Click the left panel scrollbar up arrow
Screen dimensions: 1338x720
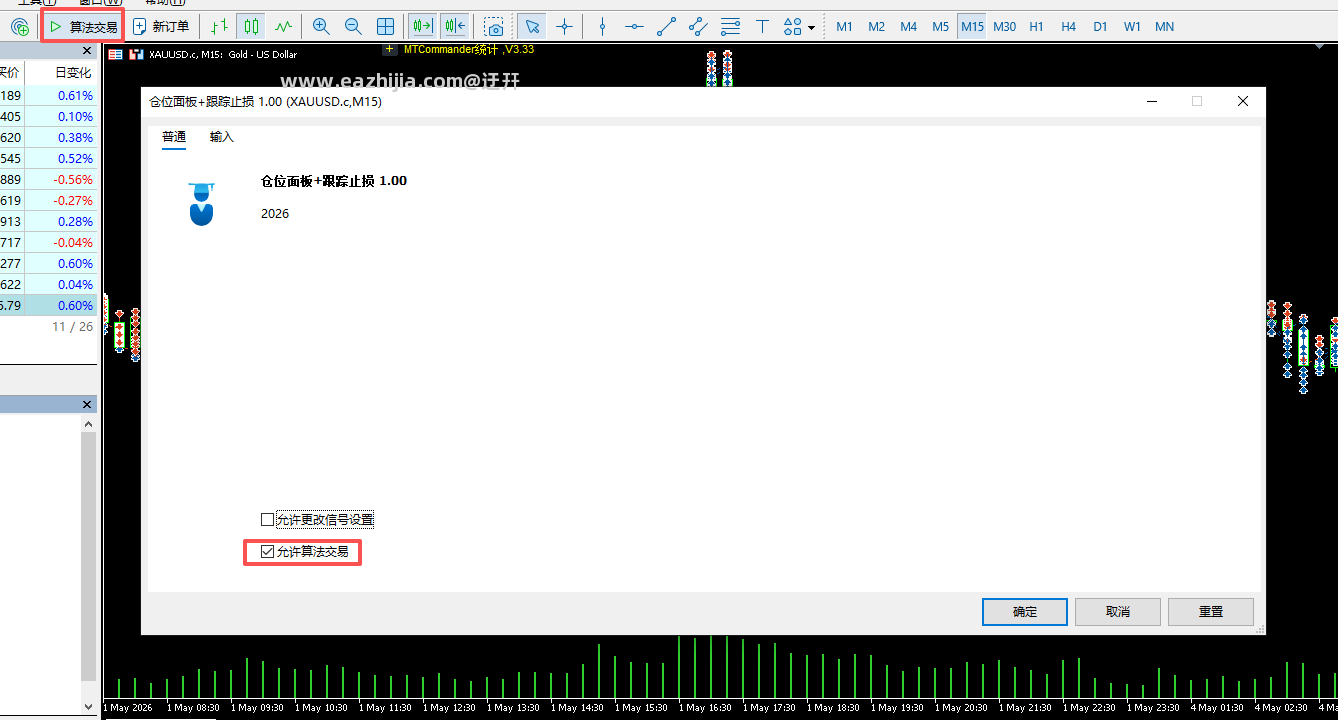(x=88, y=424)
